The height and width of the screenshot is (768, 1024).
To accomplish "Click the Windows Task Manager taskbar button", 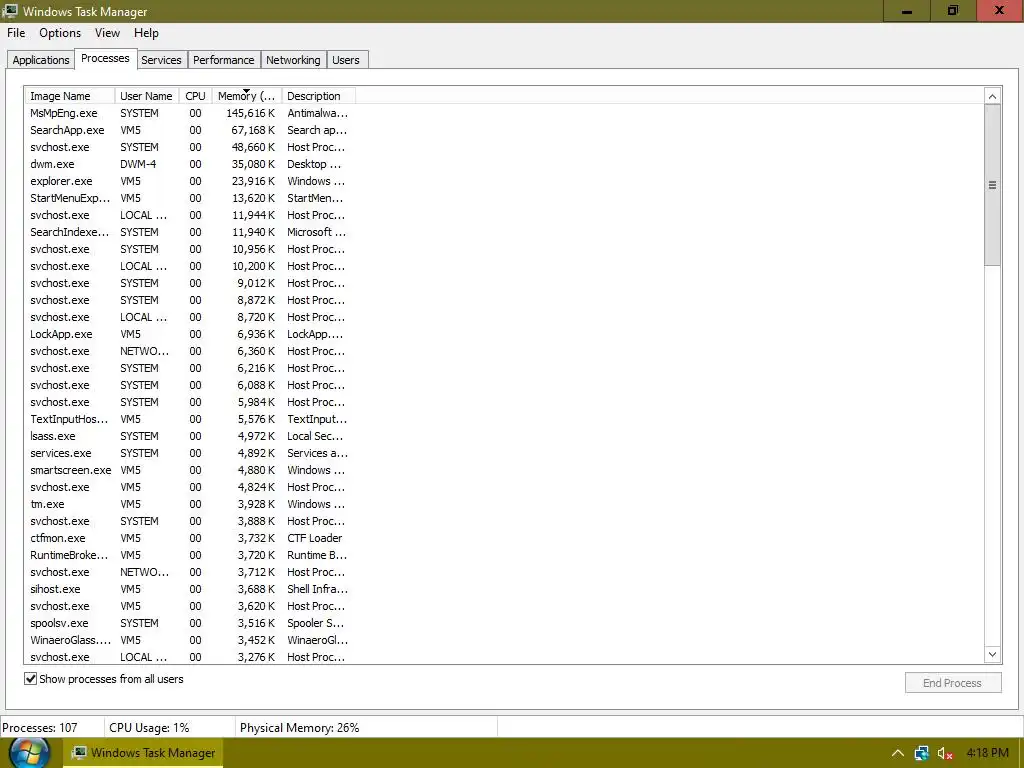I will click(x=144, y=753).
